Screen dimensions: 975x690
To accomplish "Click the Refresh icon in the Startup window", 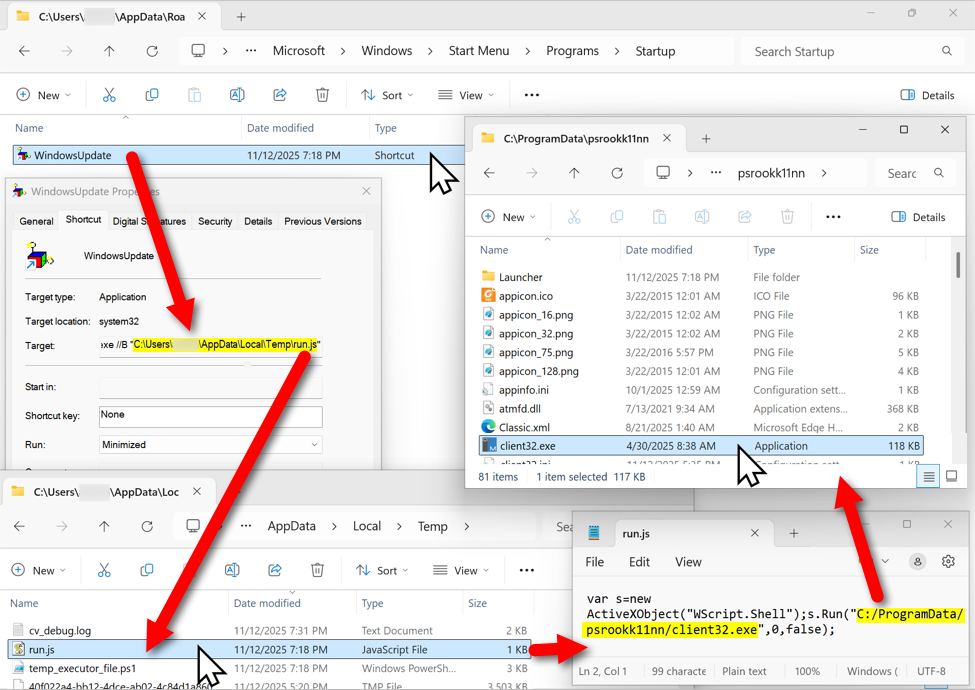I will [152, 51].
